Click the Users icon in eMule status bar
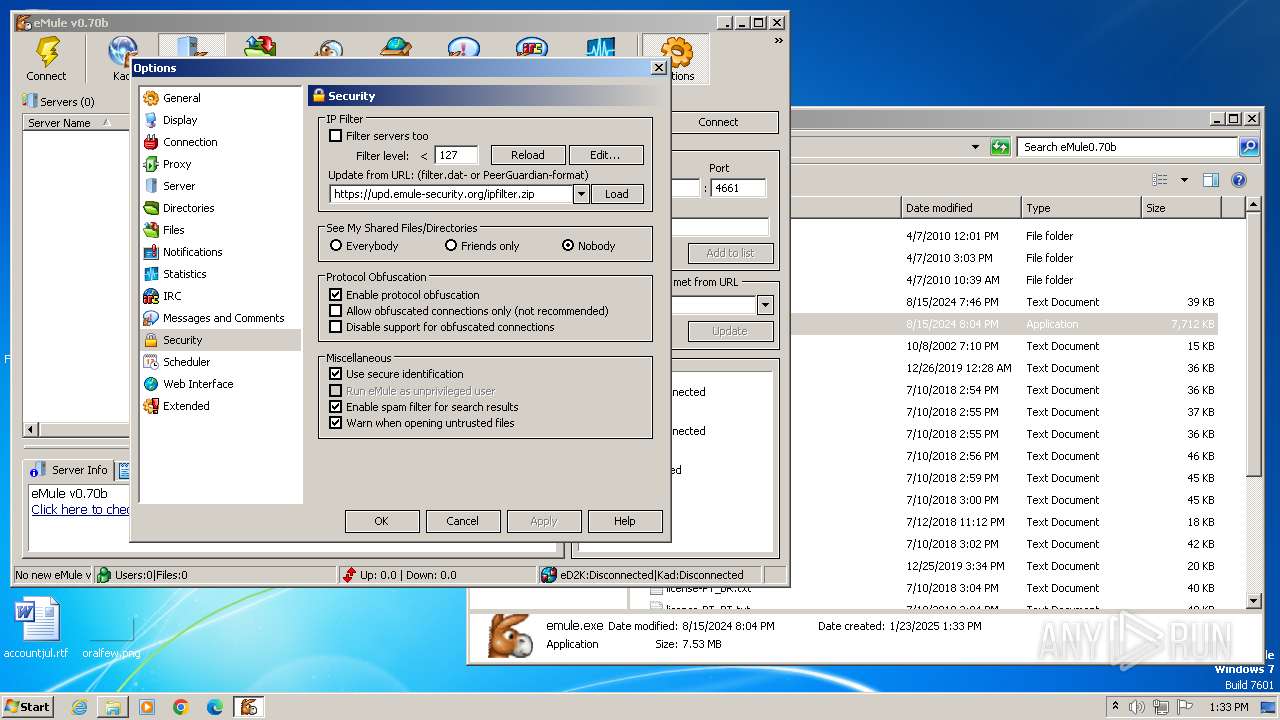The width and height of the screenshot is (1280, 720). coord(104,575)
